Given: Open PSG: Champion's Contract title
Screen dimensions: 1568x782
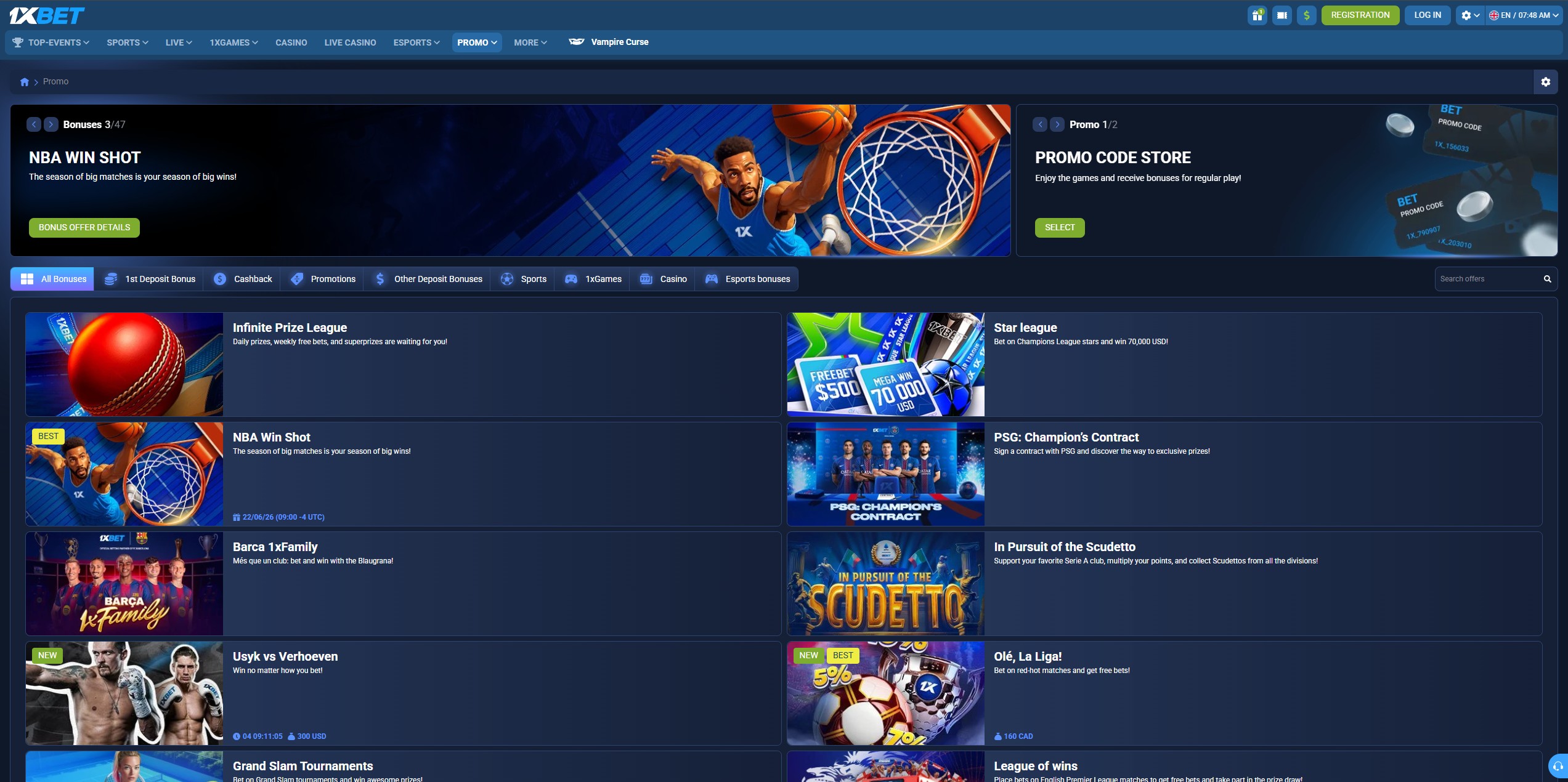Looking at the screenshot, I should [1066, 437].
